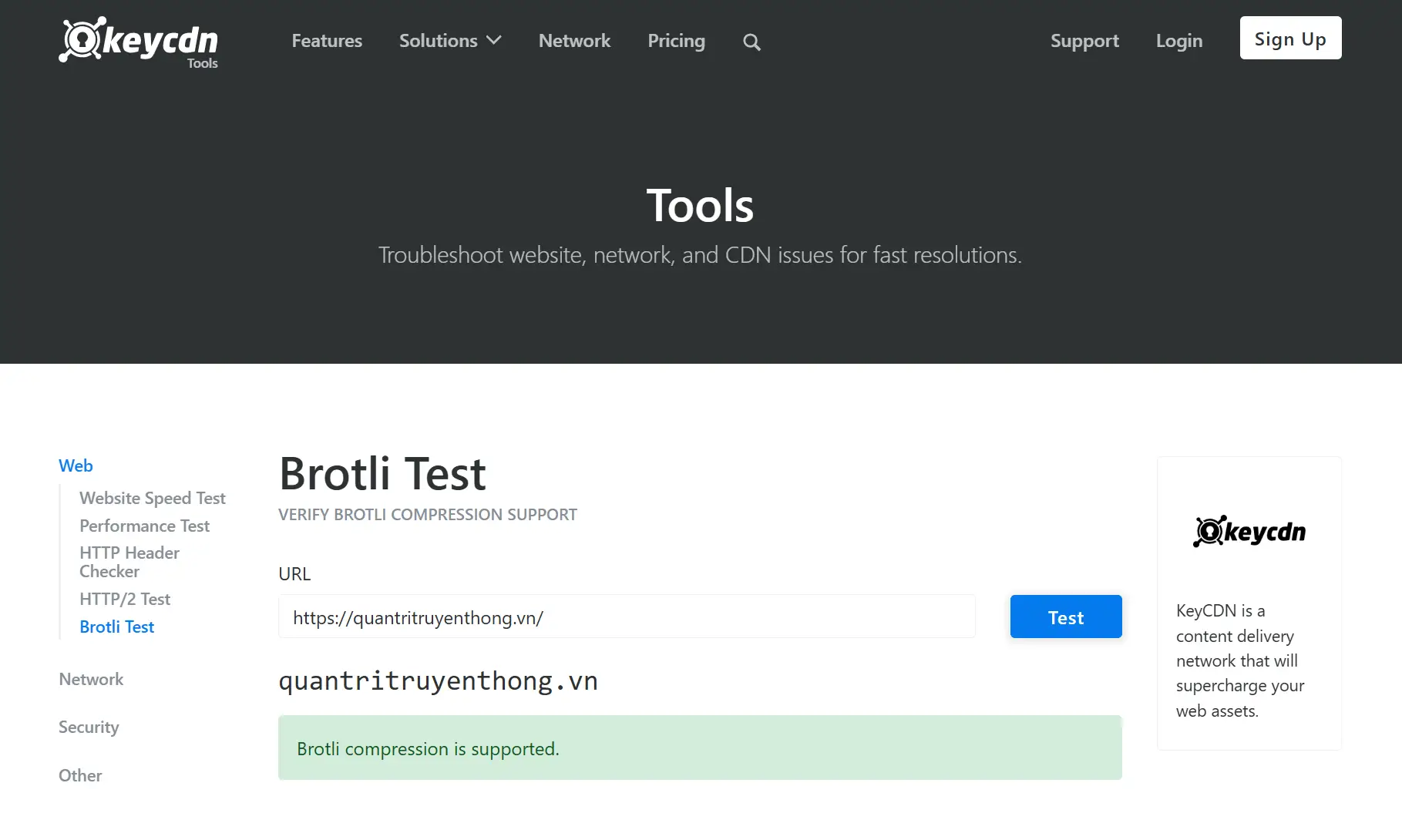Open the search icon in navbar
This screenshot has width=1402, height=840.
751,42
